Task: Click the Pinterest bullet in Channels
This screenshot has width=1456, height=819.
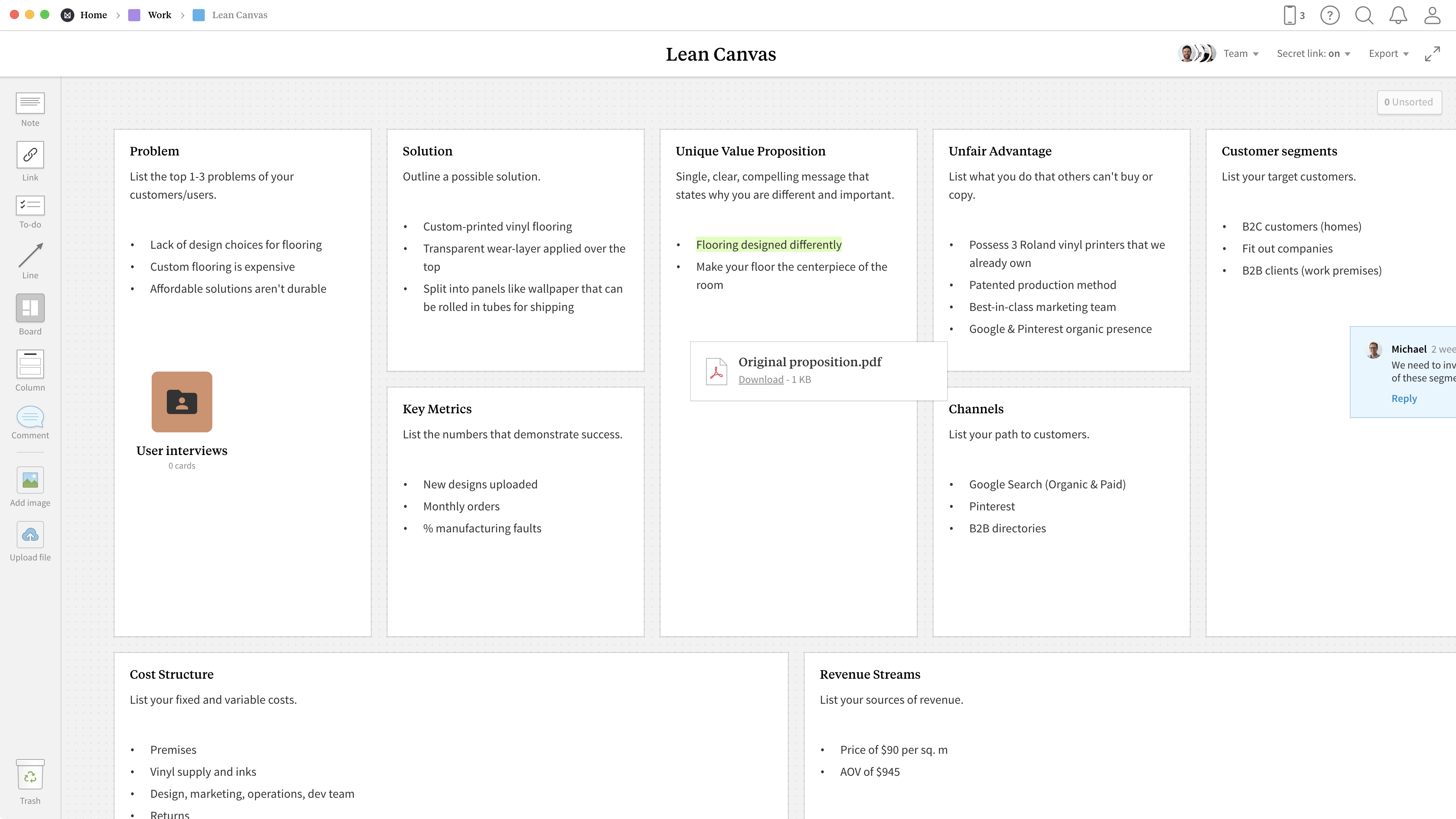Action: pos(992,507)
